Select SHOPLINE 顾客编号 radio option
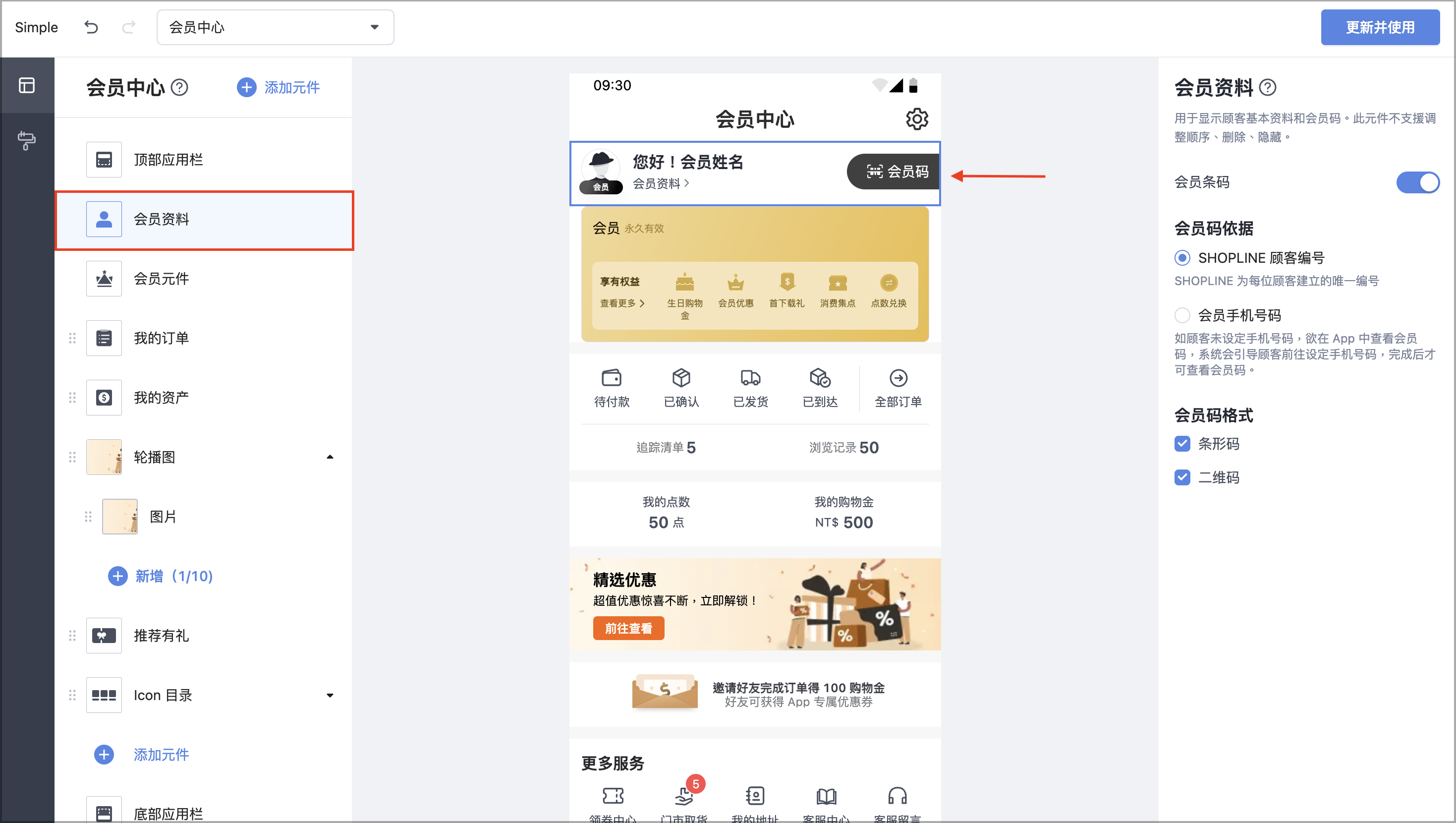 click(1182, 258)
